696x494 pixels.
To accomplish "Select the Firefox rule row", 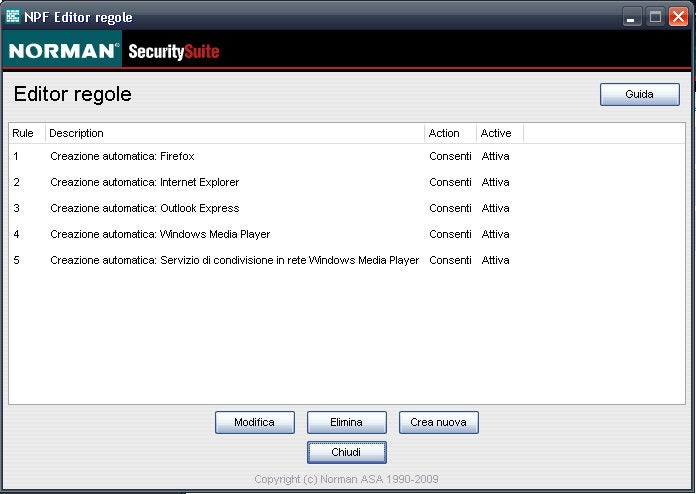I will (122, 156).
